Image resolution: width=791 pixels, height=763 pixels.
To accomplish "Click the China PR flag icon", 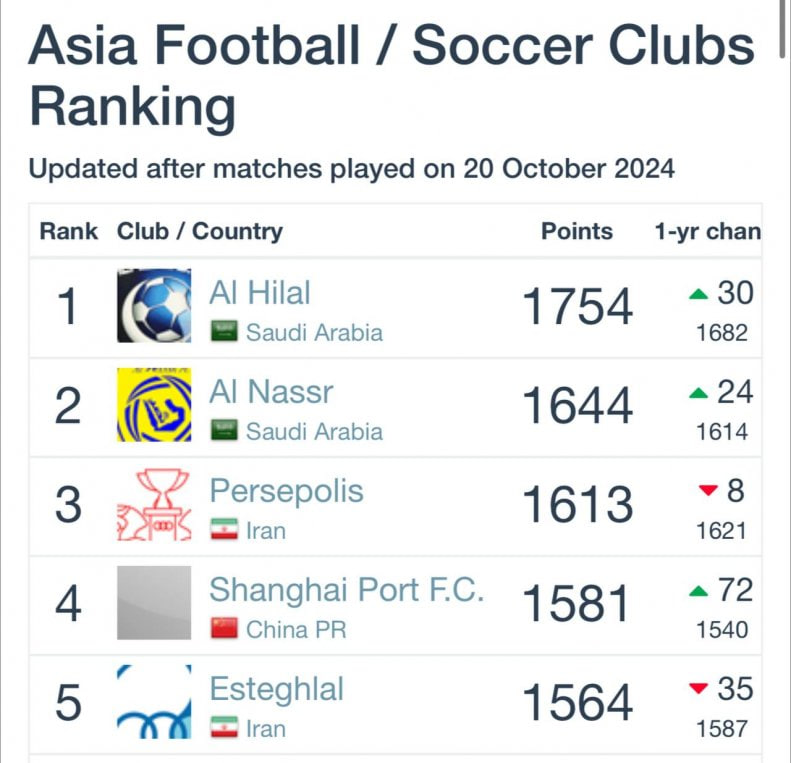I will click(224, 628).
